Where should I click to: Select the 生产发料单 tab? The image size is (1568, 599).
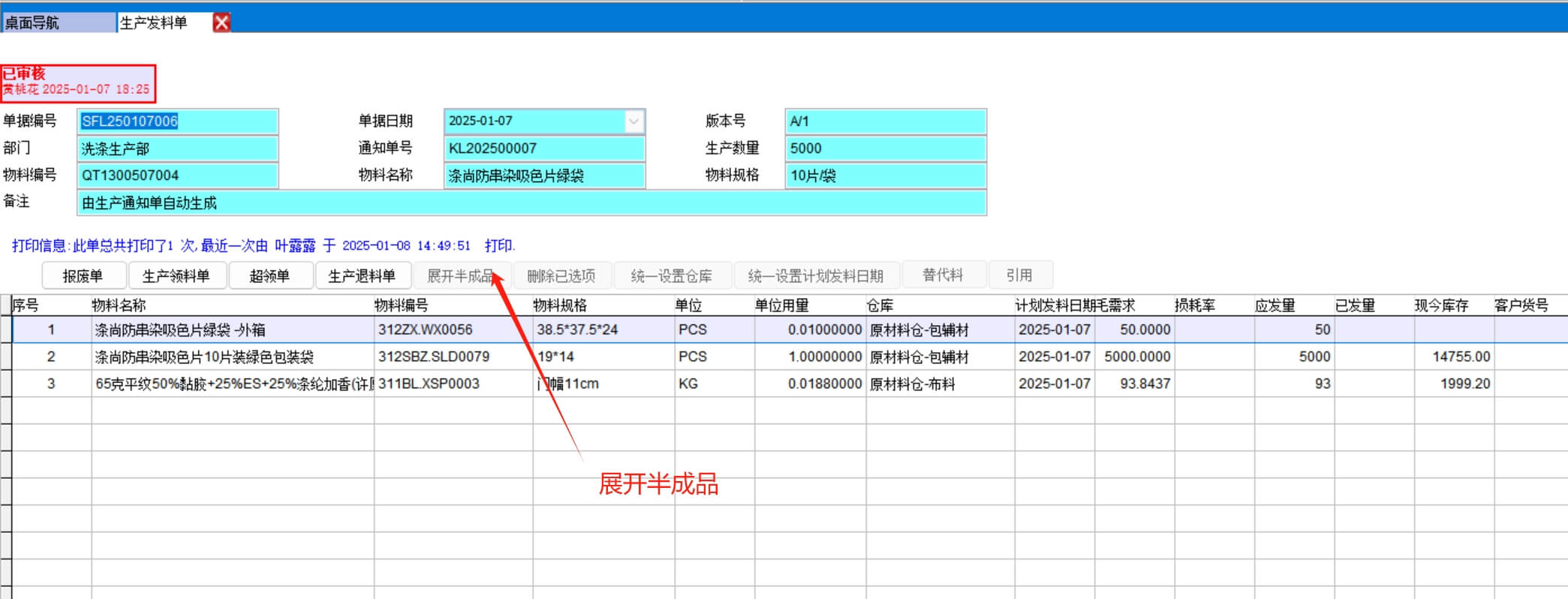[155, 23]
